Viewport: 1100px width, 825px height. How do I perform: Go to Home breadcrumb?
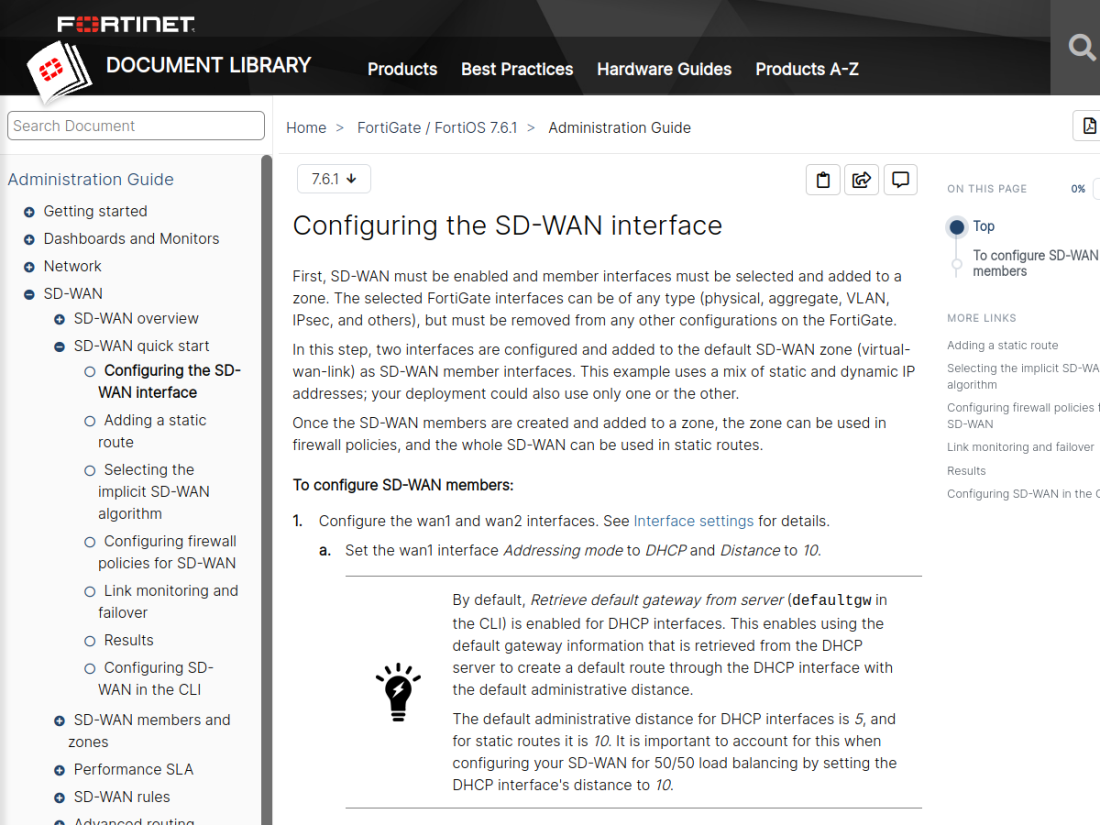(306, 128)
